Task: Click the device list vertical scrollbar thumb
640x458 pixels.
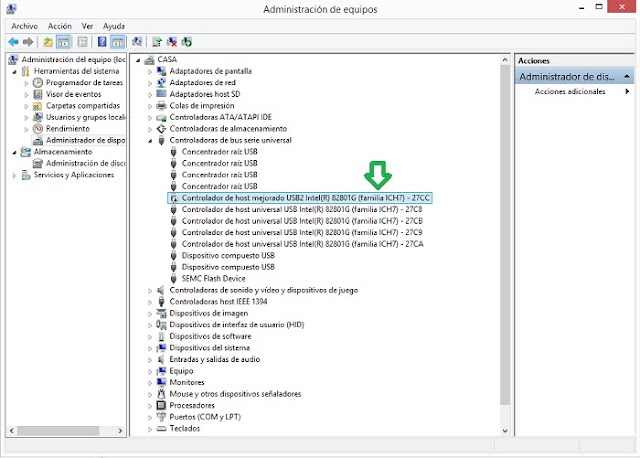Action: [x=505, y=234]
